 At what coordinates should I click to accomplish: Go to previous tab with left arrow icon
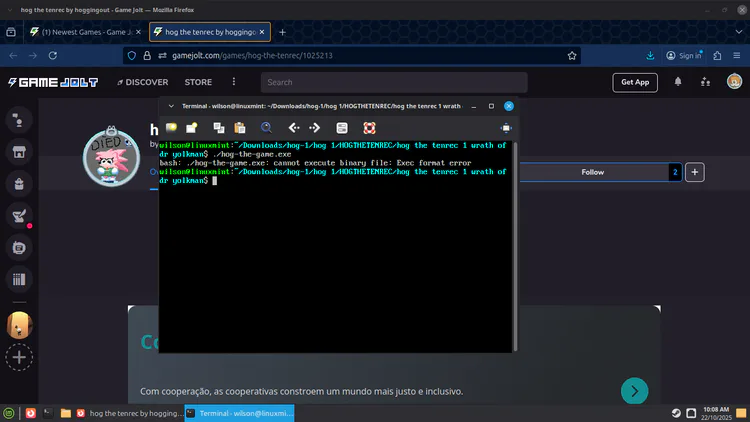click(294, 128)
